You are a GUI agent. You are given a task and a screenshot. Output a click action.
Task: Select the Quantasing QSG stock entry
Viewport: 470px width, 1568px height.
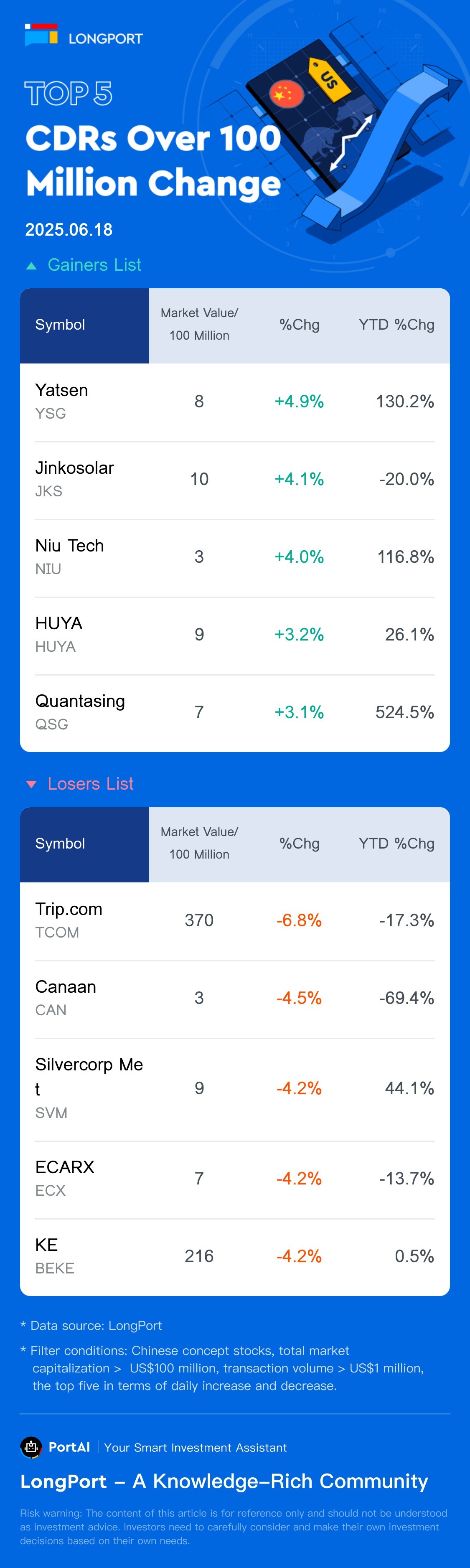coord(80,712)
